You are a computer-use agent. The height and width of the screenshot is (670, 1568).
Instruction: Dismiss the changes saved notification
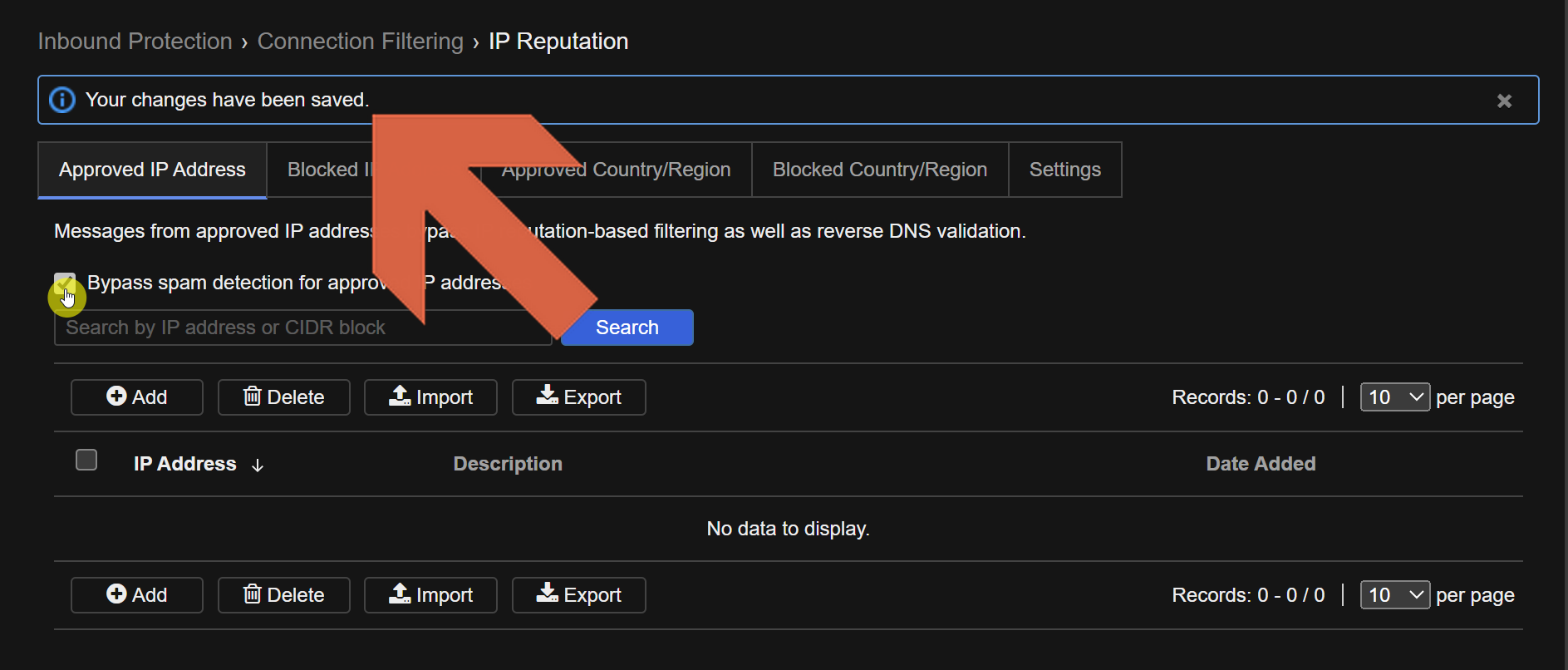pyautogui.click(x=1504, y=101)
